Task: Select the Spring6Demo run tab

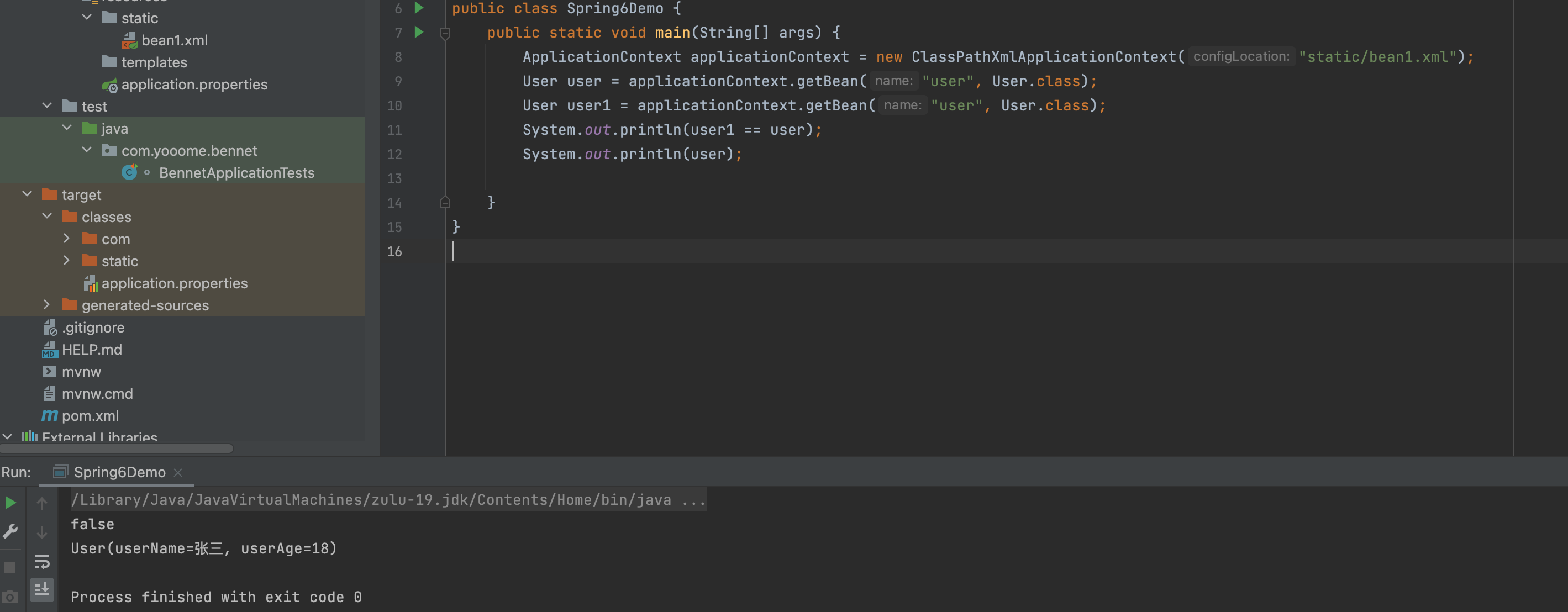Action: click(x=119, y=472)
